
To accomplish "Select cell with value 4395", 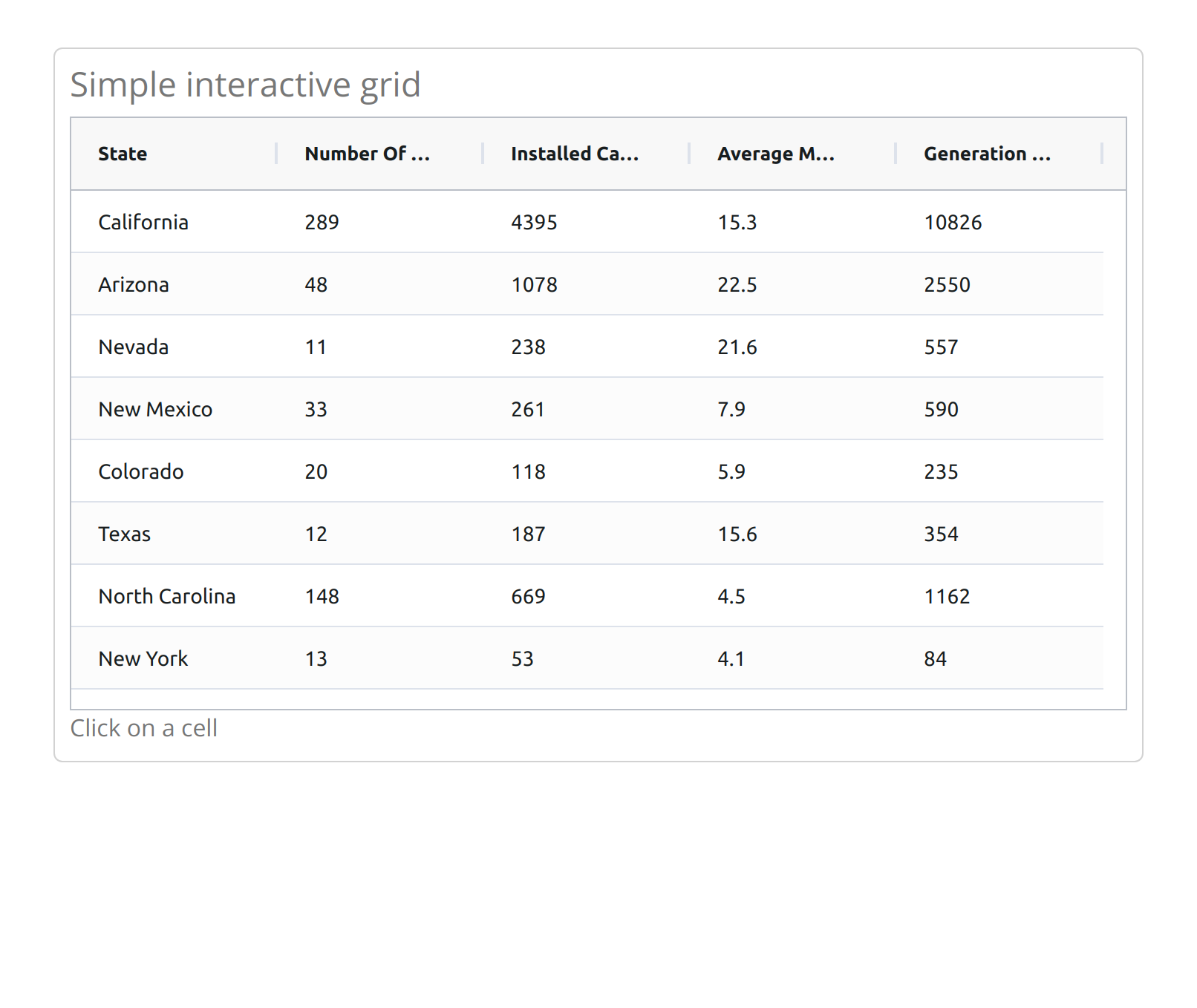I will click(x=587, y=222).
